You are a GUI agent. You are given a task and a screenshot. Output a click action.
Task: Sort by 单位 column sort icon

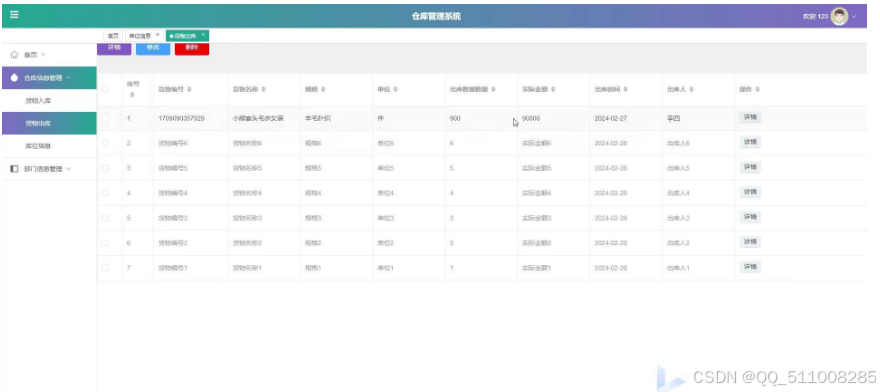click(395, 90)
